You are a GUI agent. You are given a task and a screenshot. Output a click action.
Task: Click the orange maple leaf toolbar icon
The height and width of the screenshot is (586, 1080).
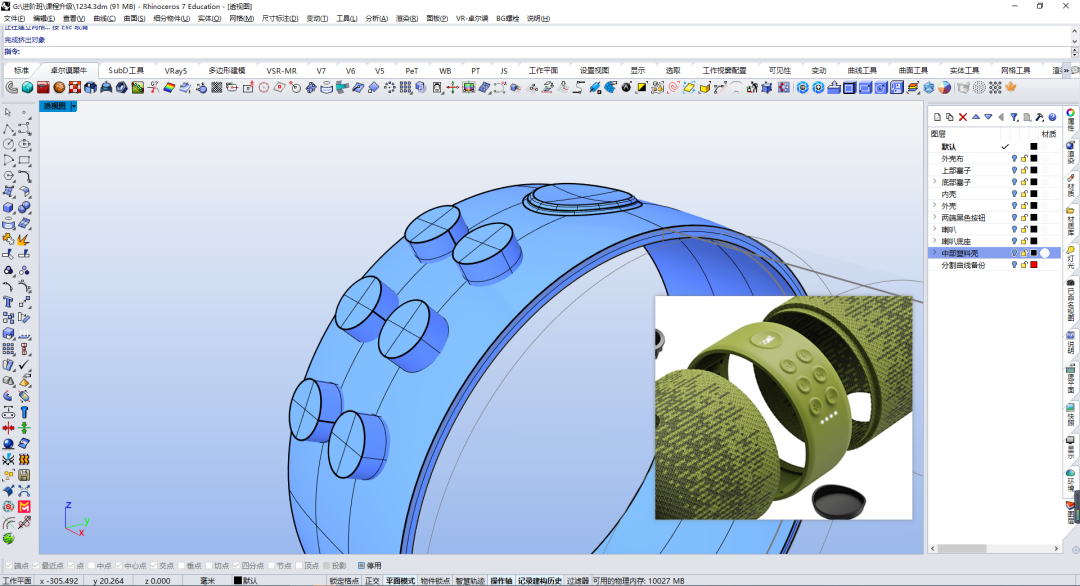click(x=1011, y=87)
